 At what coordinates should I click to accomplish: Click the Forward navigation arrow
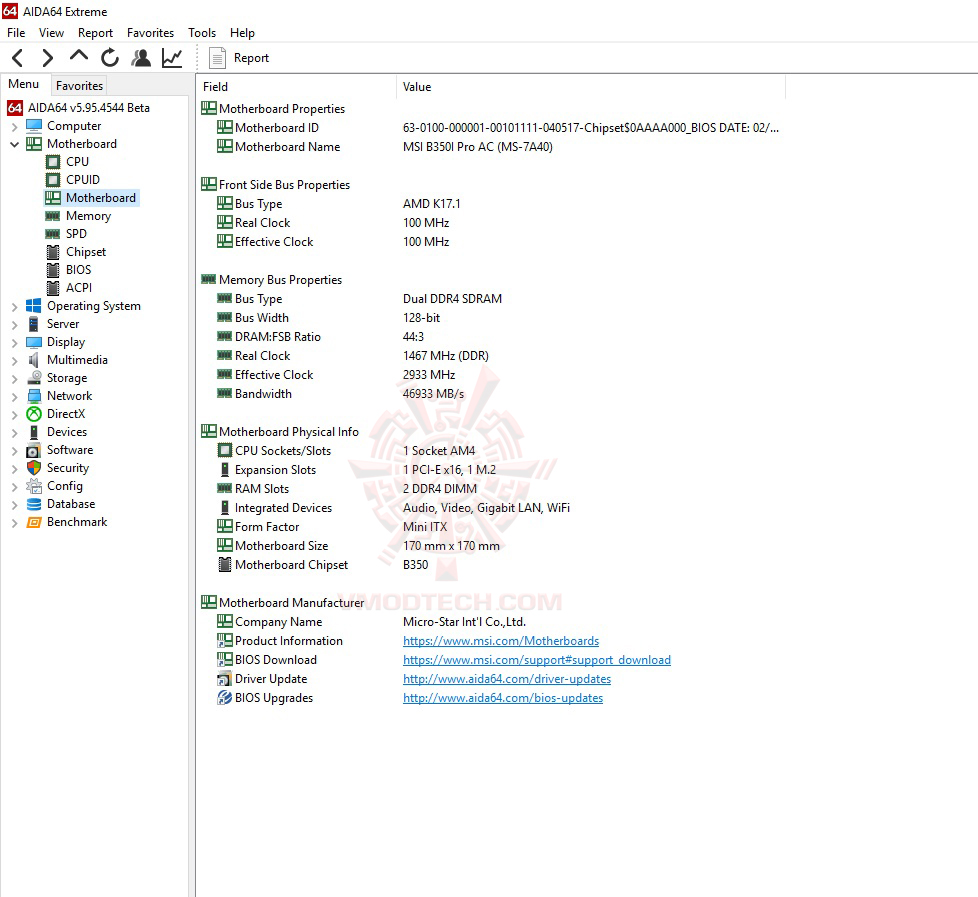click(x=47, y=58)
